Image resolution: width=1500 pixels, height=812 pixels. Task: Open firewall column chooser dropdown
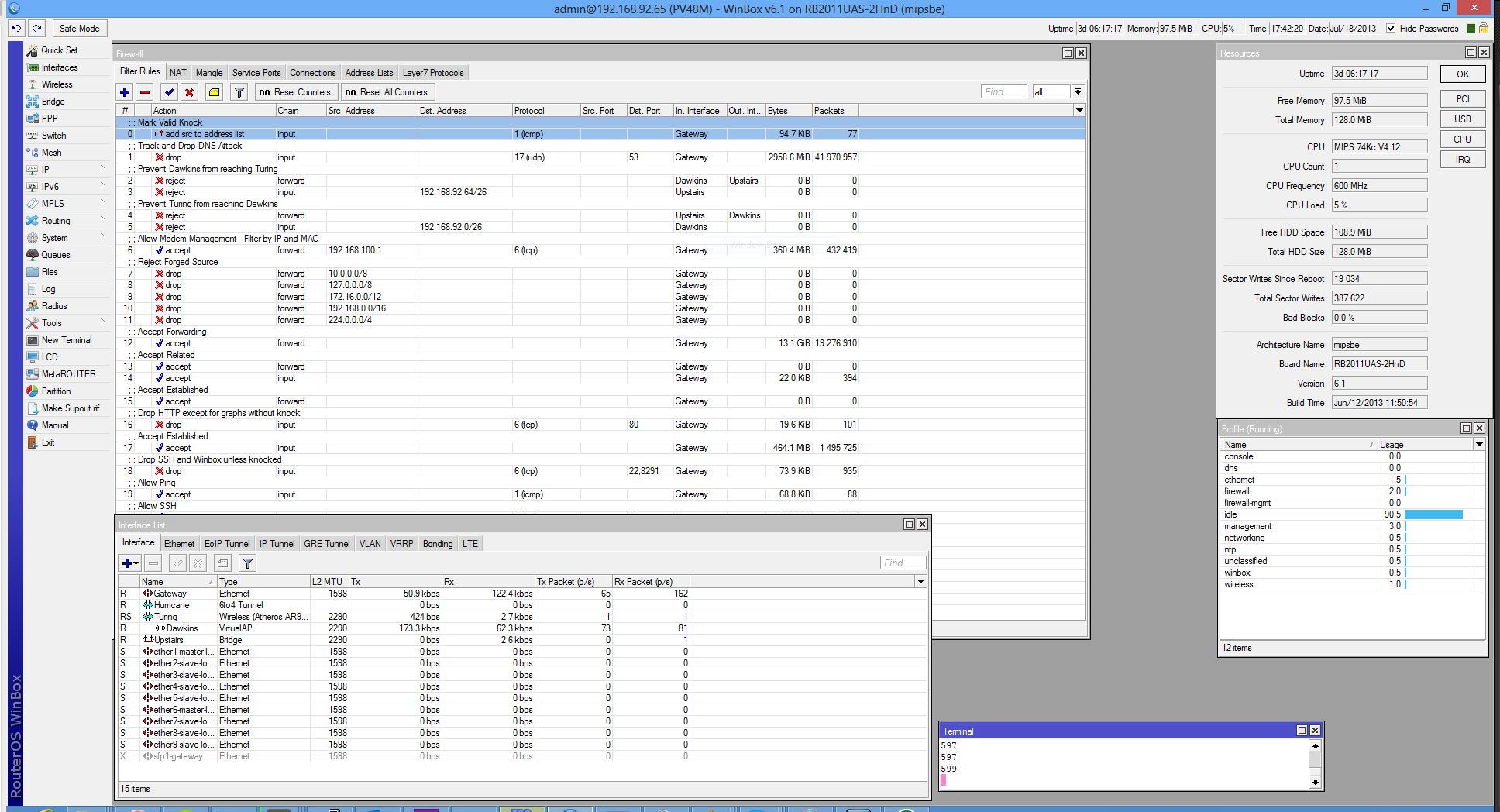(1079, 111)
